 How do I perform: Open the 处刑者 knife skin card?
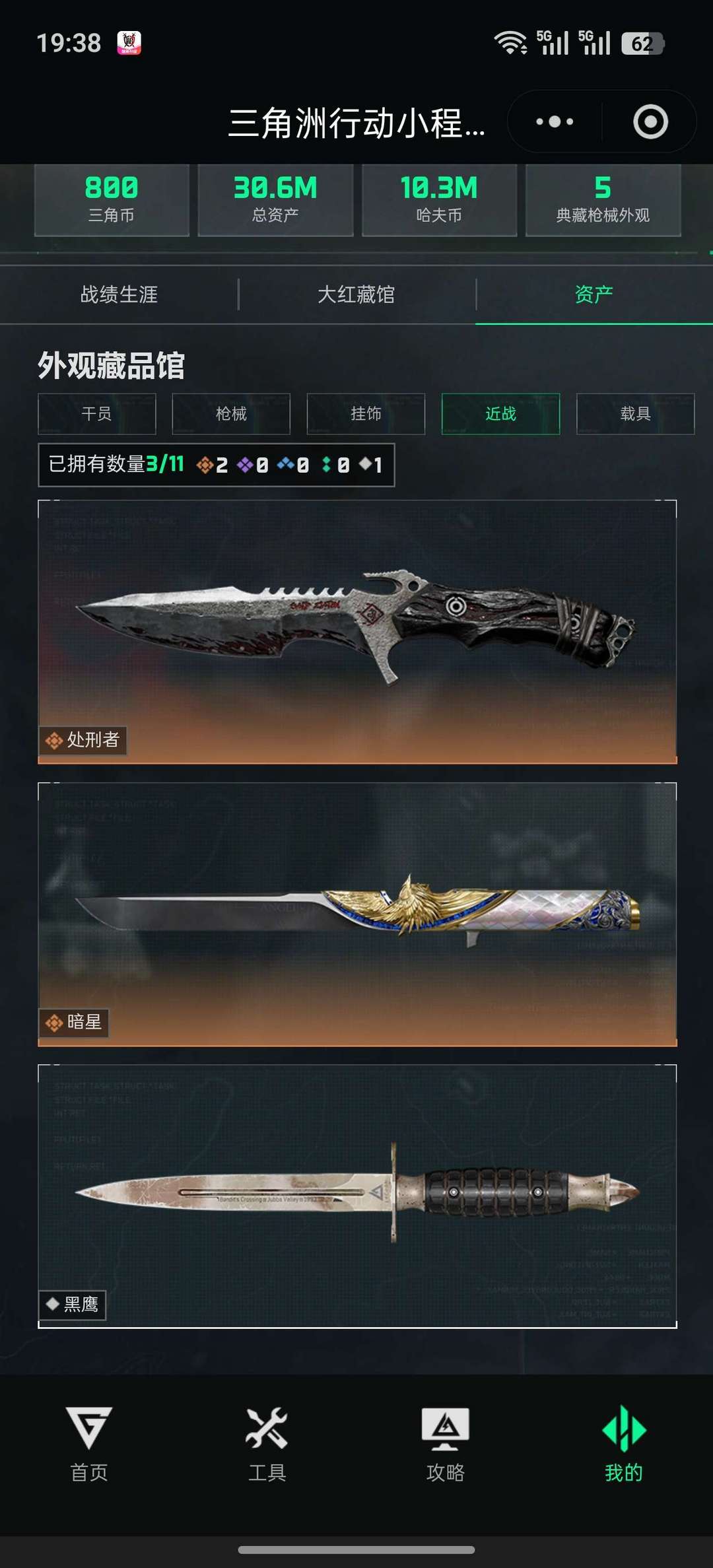pyautogui.click(x=357, y=632)
